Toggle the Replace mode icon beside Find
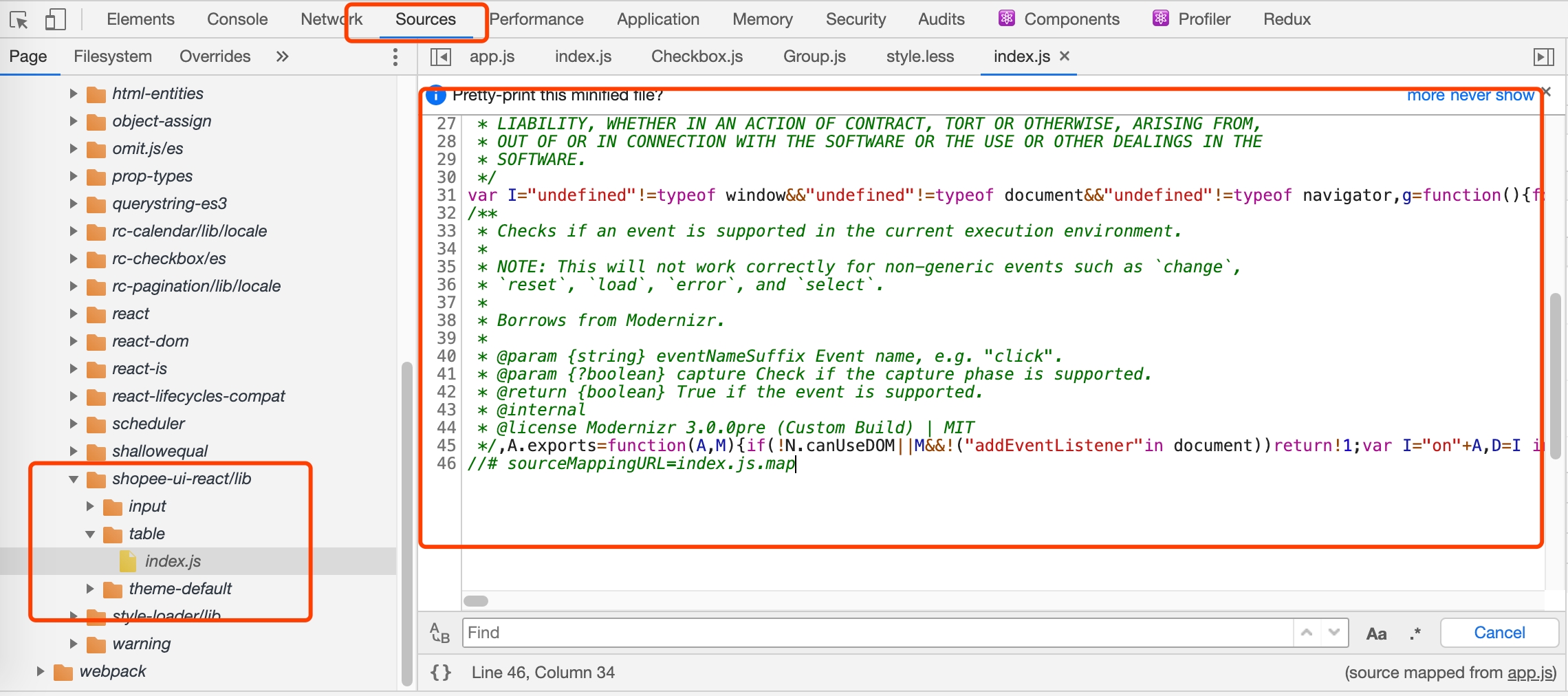Image resolution: width=1568 pixels, height=696 pixels. (x=439, y=633)
